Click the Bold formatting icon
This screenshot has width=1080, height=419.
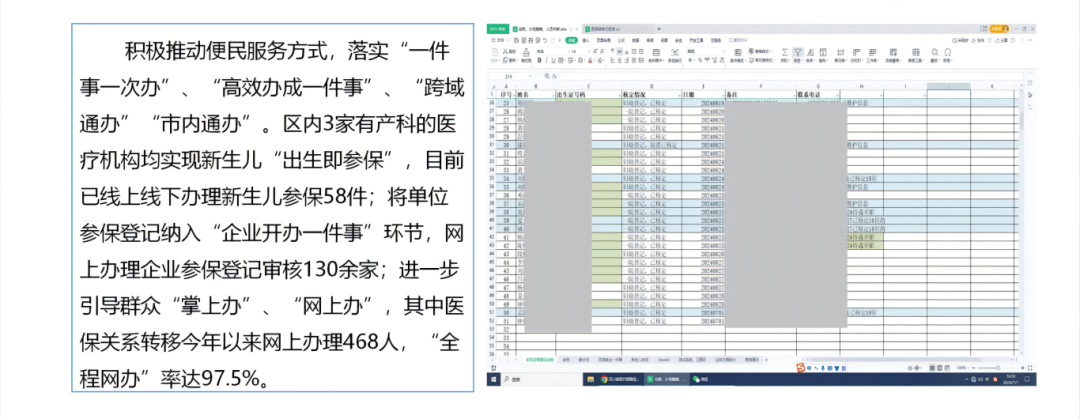(539, 60)
